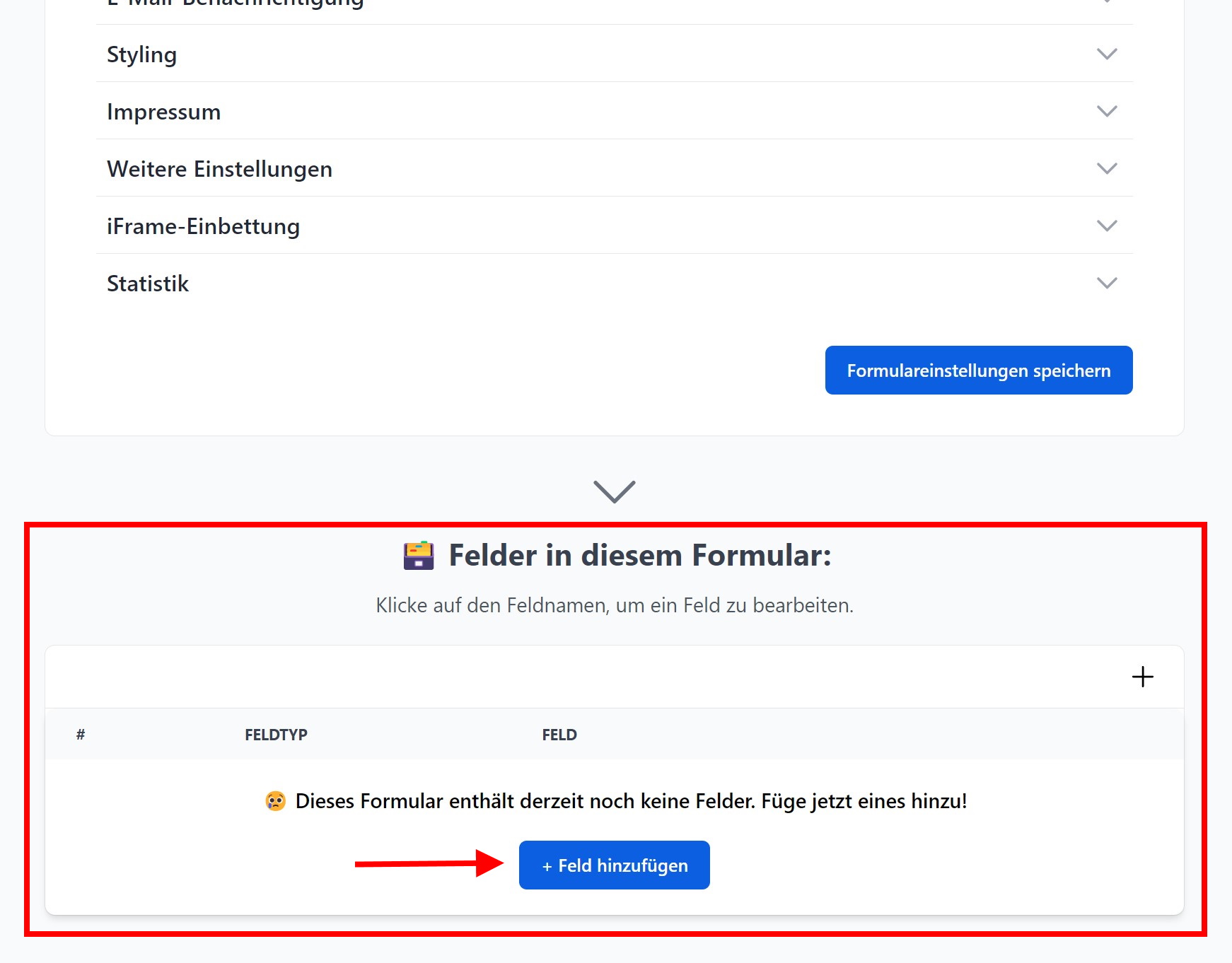Click the Statistik row chevron icon

click(x=1106, y=284)
